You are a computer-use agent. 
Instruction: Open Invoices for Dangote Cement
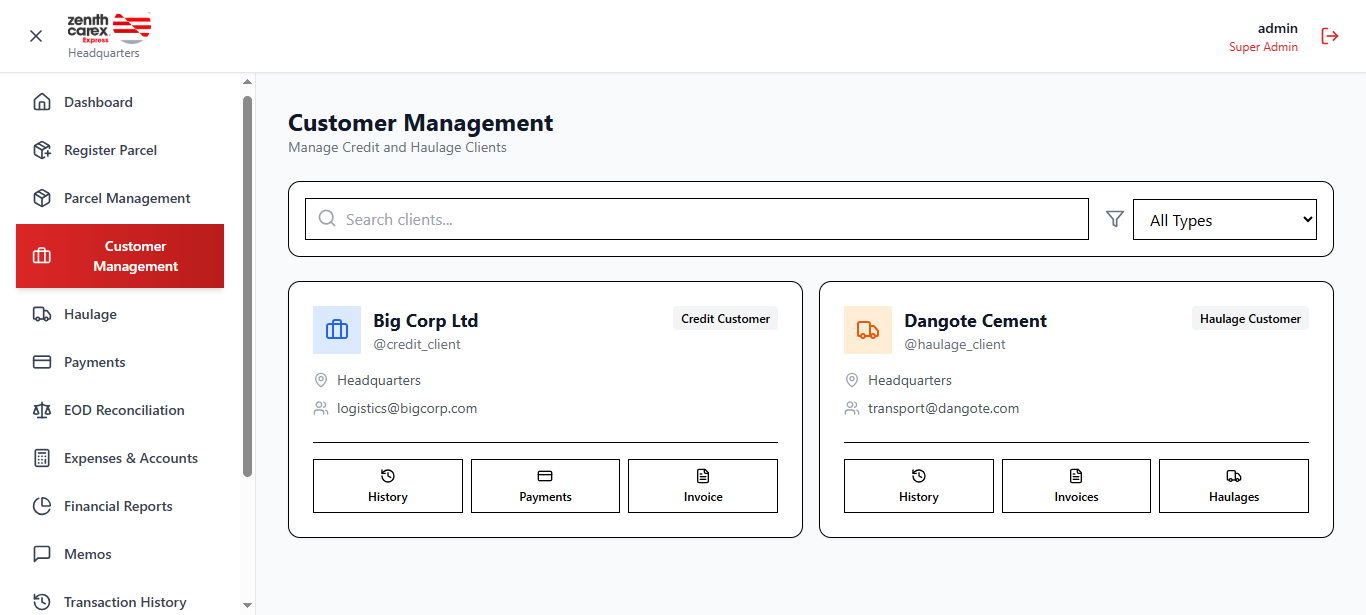tap(1076, 486)
